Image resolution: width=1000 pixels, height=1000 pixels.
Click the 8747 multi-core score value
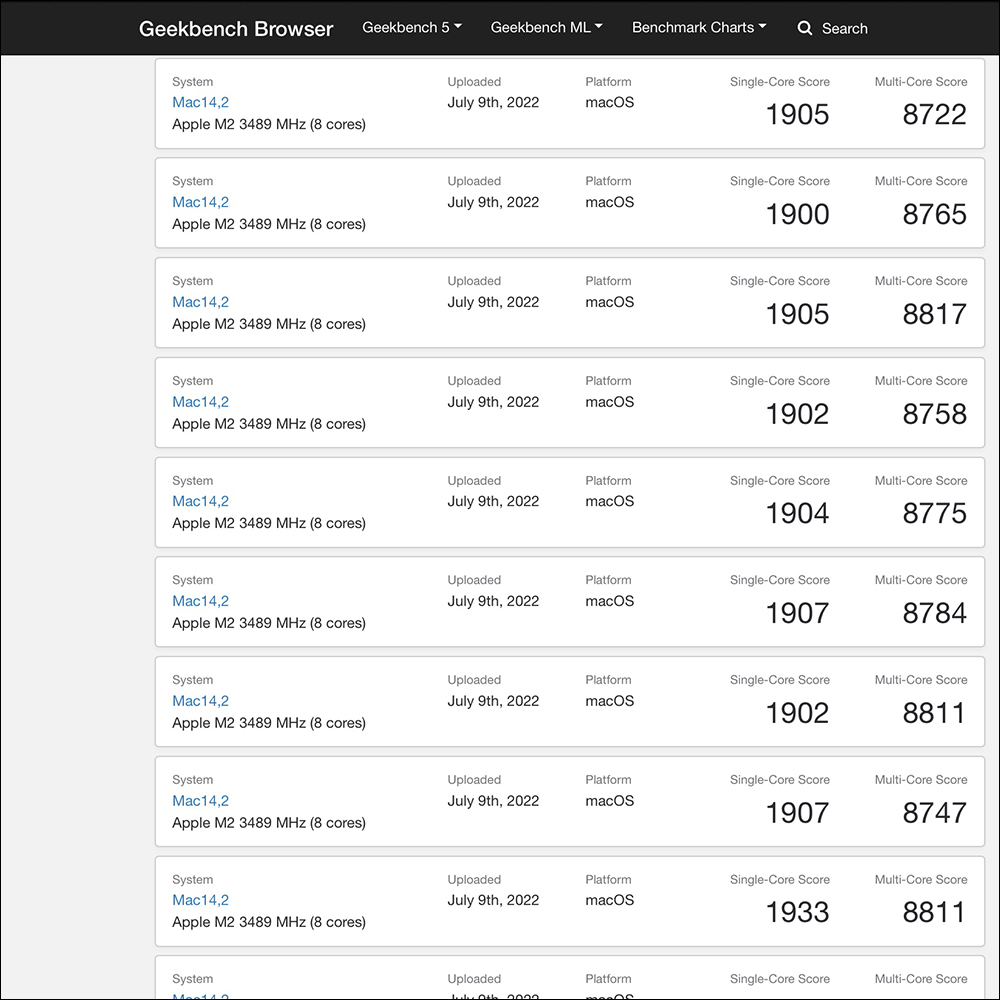934,813
